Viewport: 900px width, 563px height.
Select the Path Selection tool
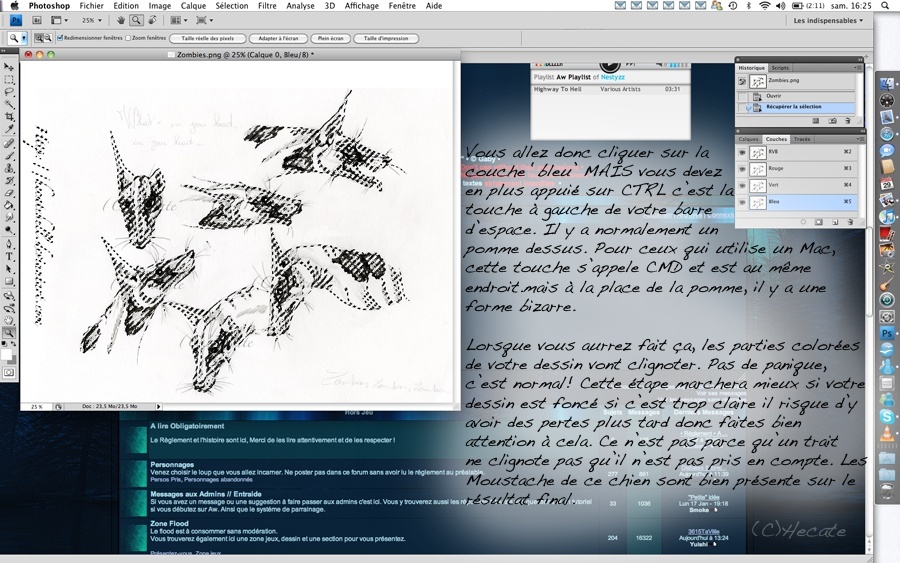[x=9, y=269]
